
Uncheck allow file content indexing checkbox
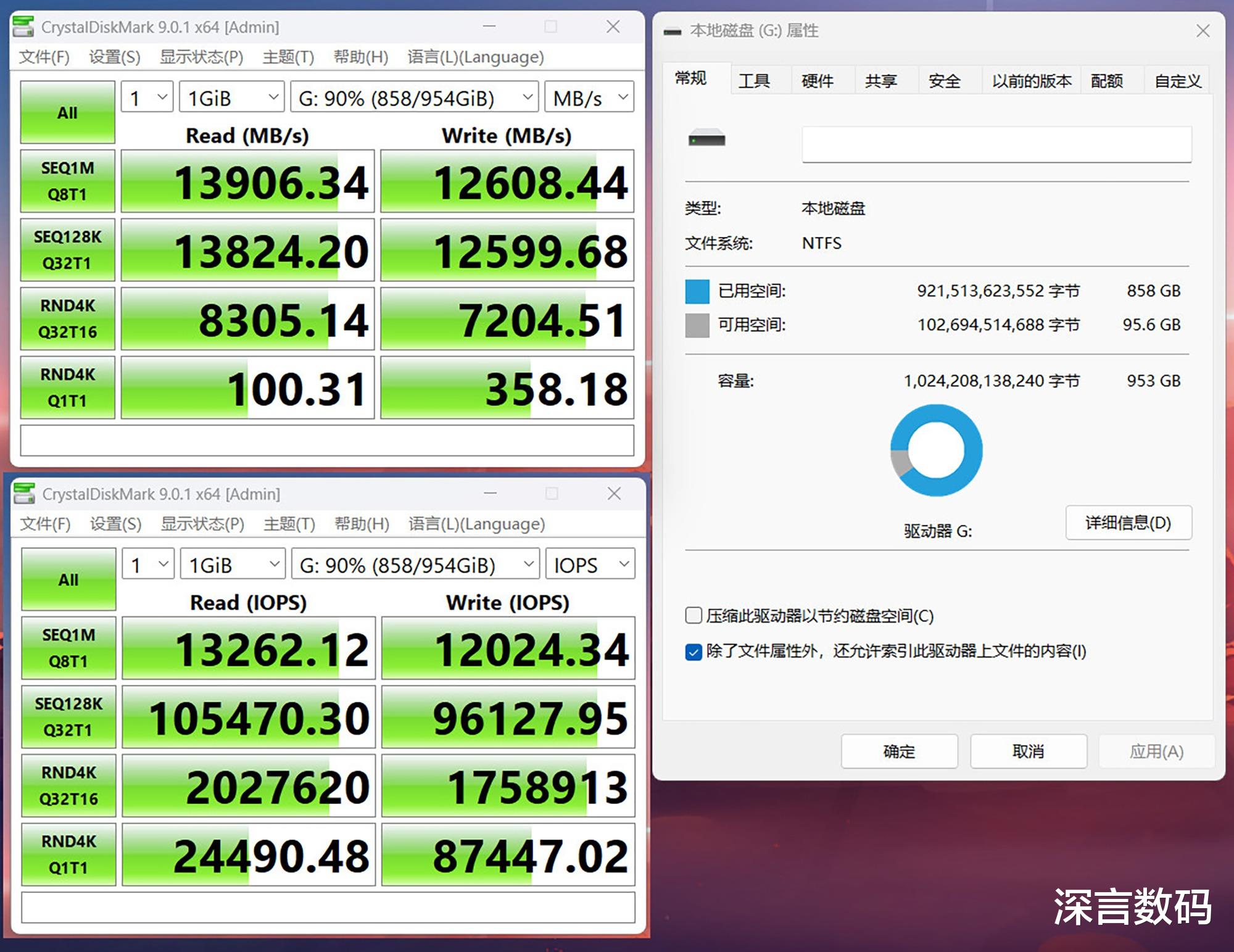click(x=694, y=652)
